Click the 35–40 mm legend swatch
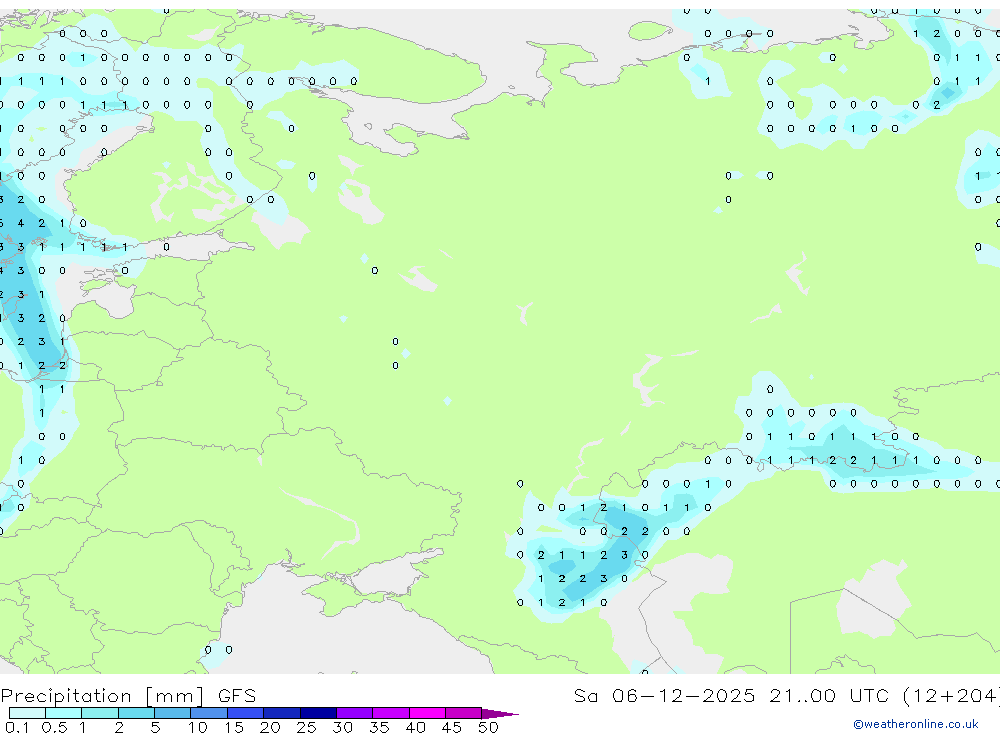The image size is (1000, 733). [391, 713]
